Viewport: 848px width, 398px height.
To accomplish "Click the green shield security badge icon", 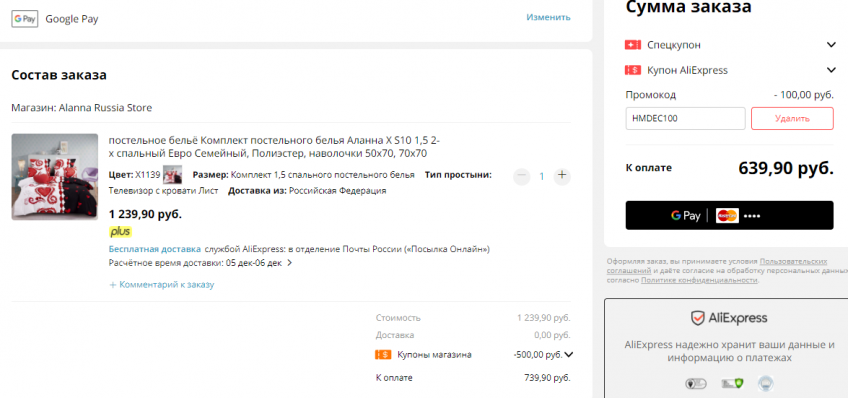I will (x=732, y=384).
